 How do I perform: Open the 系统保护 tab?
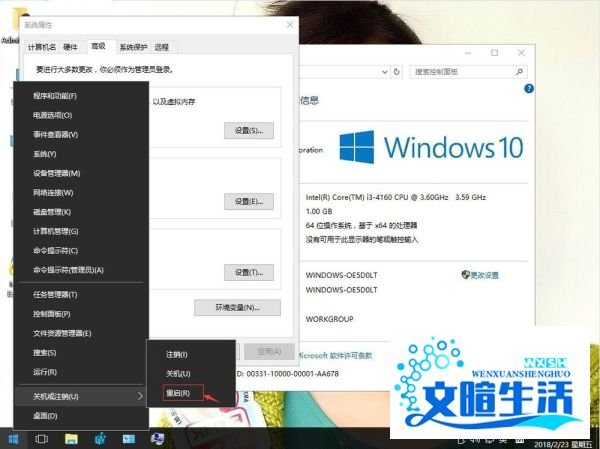pos(133,47)
